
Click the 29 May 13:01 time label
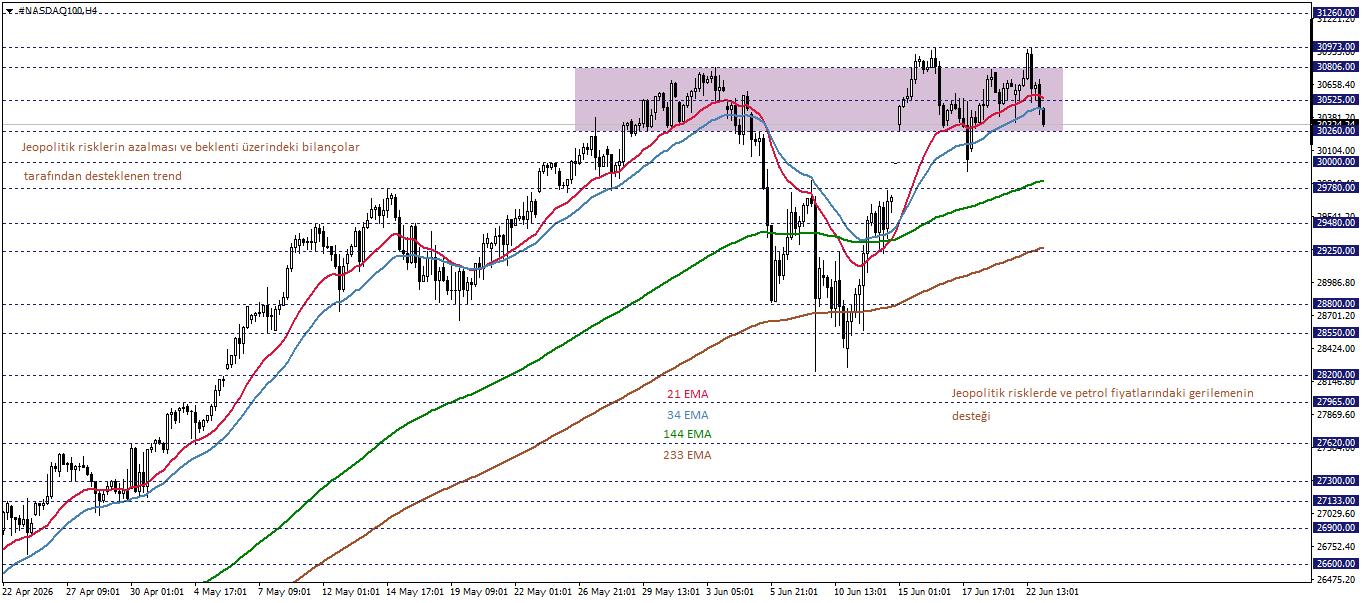[x=671, y=592]
